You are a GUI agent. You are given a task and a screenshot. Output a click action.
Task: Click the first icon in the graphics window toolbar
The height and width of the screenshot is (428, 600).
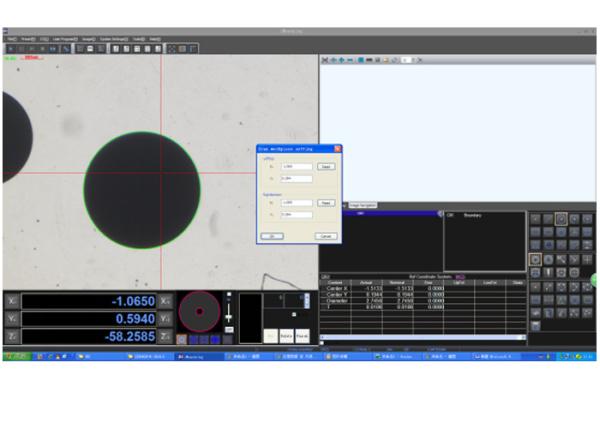click(x=325, y=60)
